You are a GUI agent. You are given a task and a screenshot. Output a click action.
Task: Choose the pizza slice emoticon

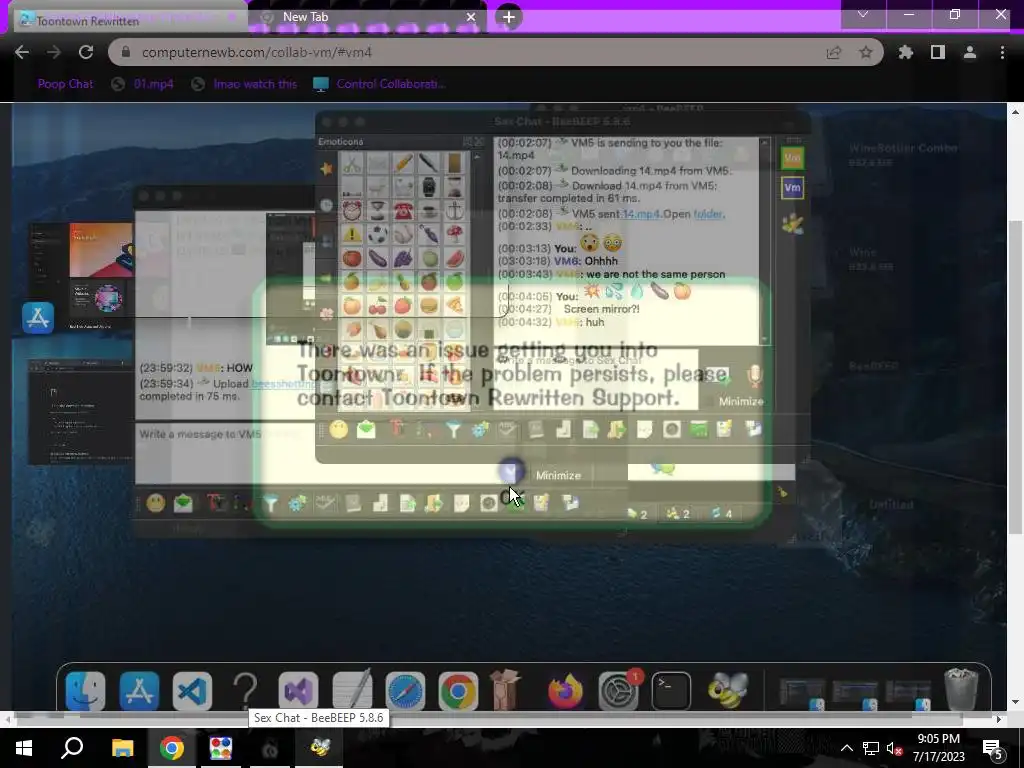(x=455, y=305)
